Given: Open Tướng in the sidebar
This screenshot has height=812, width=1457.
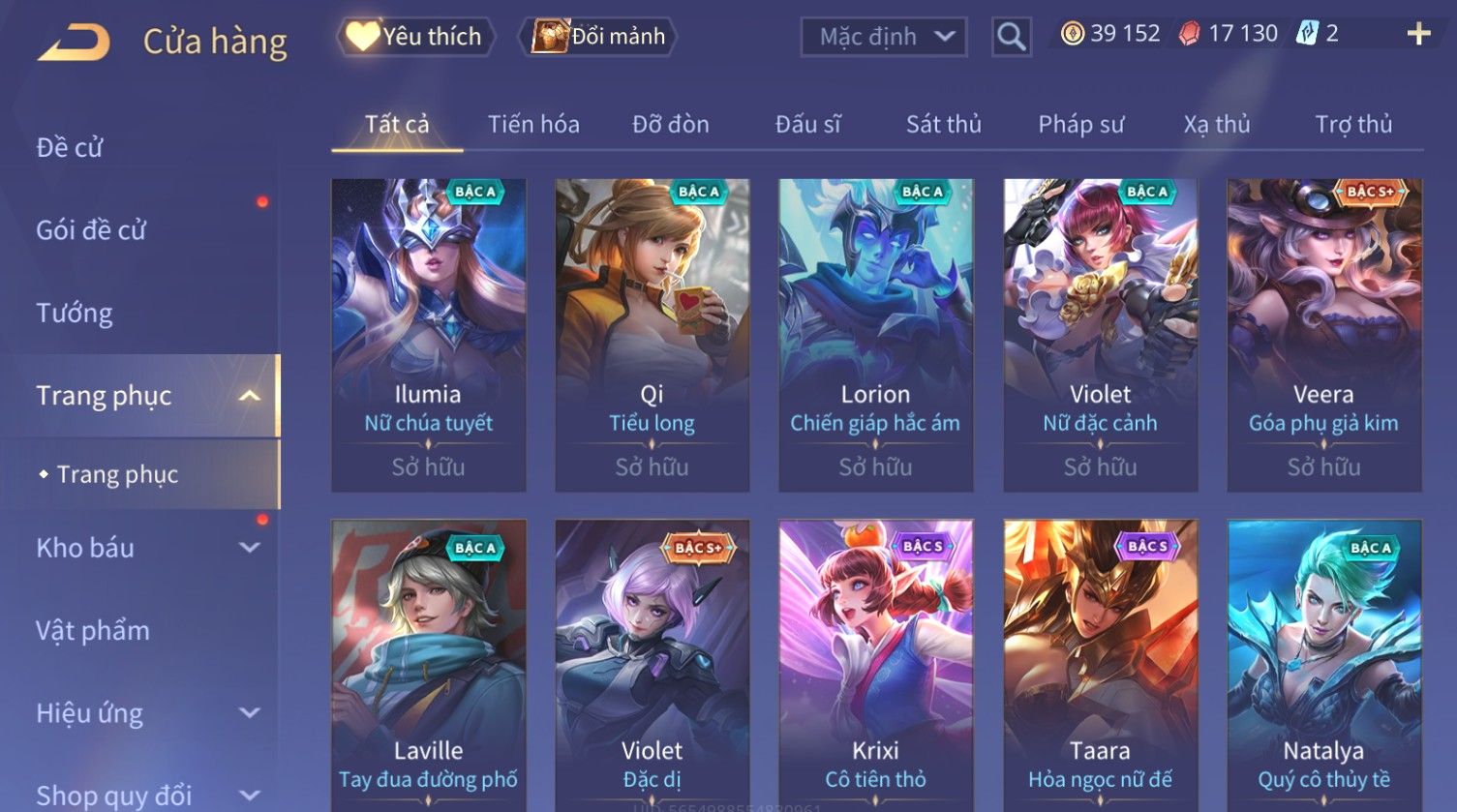Looking at the screenshot, I should click(x=75, y=313).
